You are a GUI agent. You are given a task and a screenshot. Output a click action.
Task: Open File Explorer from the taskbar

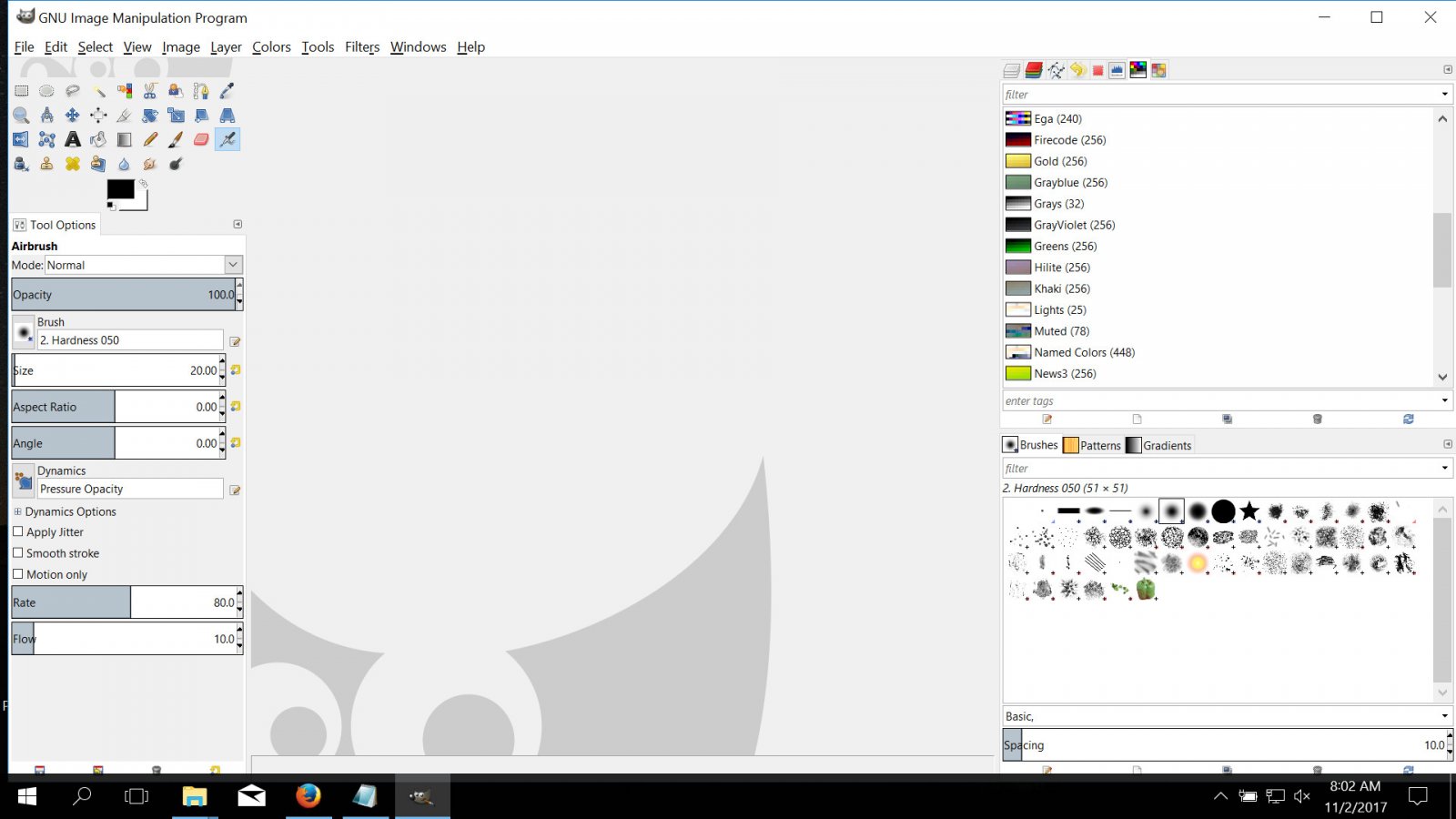(195, 796)
